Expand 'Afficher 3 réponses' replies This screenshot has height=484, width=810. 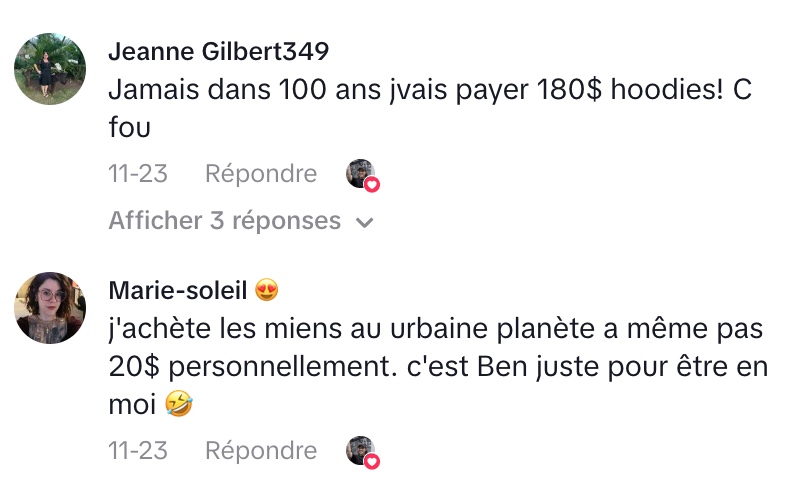click(225, 220)
